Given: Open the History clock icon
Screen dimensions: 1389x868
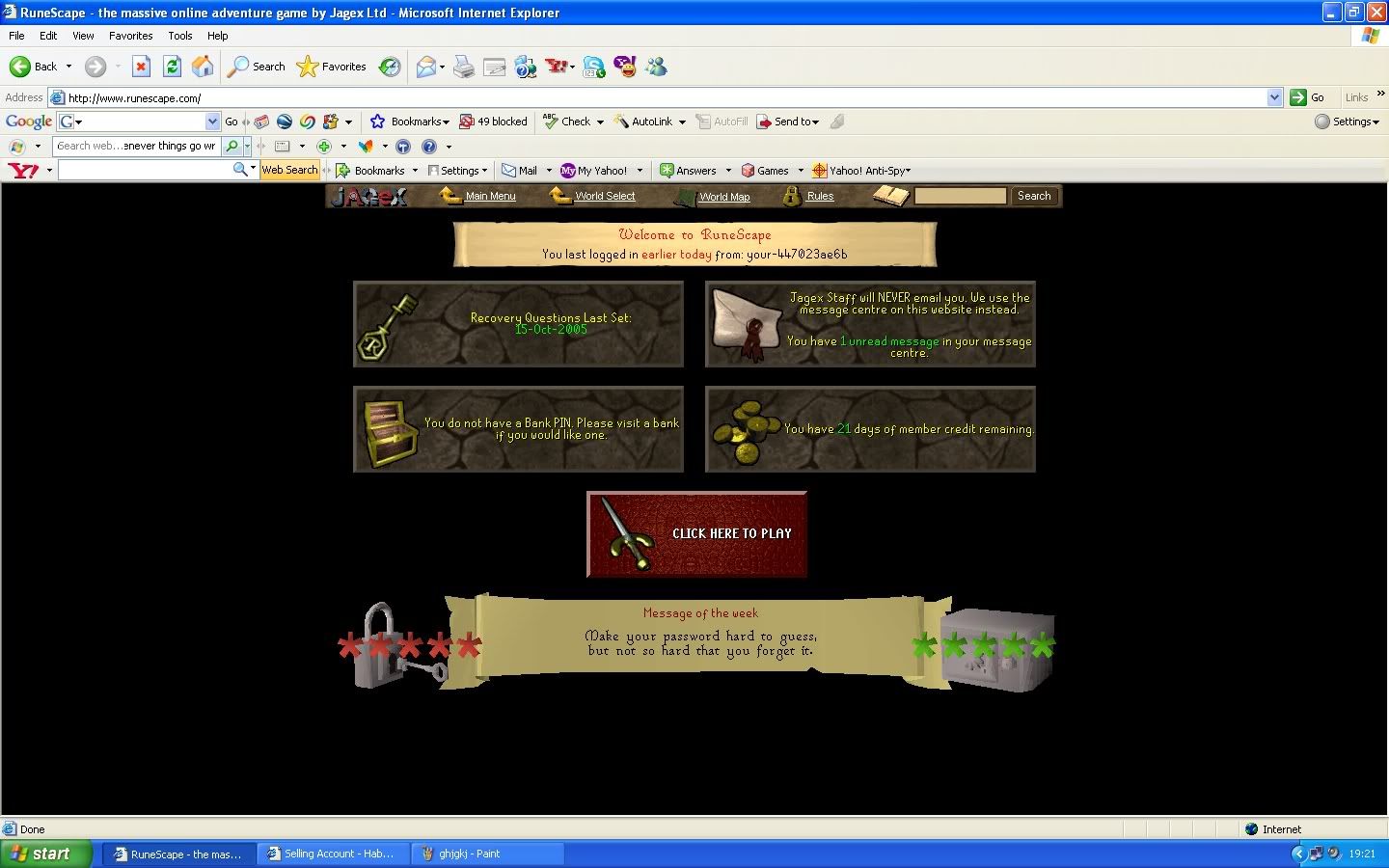Looking at the screenshot, I should 390,67.
